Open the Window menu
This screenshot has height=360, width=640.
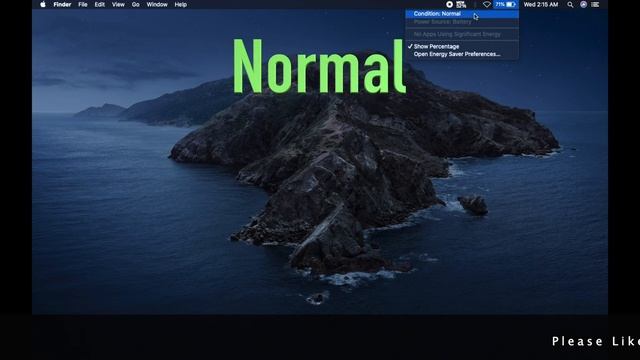(157, 4)
